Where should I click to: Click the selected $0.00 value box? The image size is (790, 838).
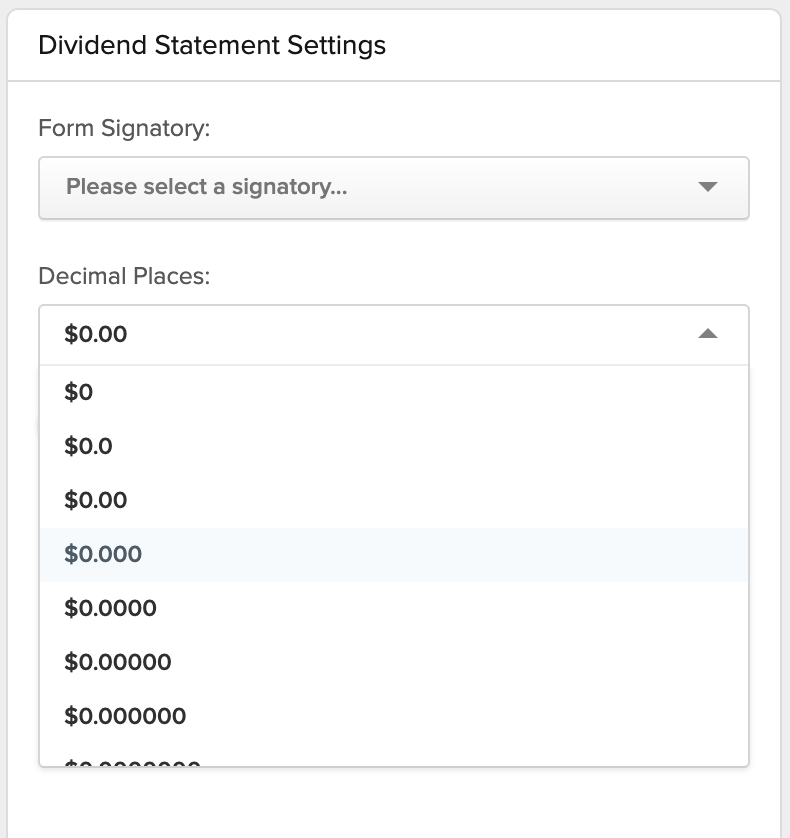click(394, 335)
